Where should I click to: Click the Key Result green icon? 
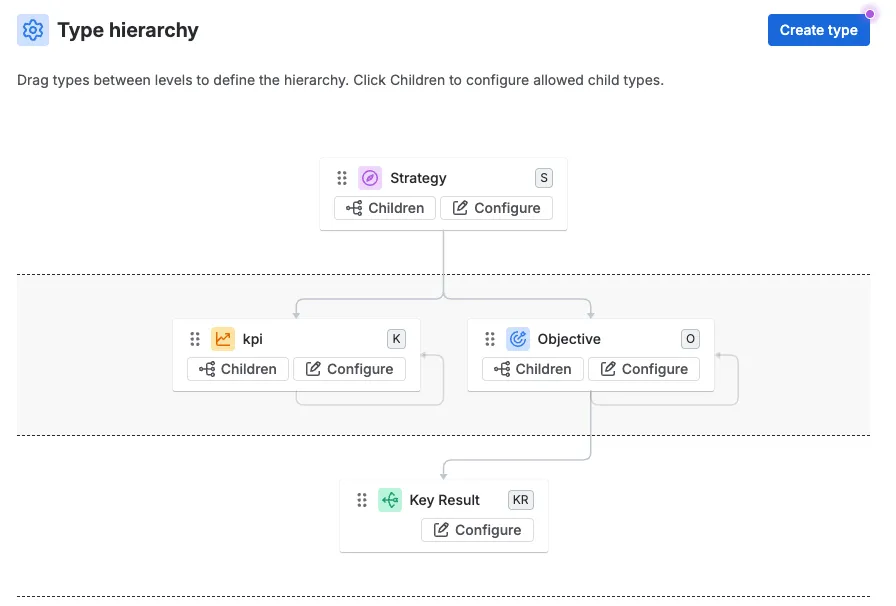pyautogui.click(x=390, y=500)
